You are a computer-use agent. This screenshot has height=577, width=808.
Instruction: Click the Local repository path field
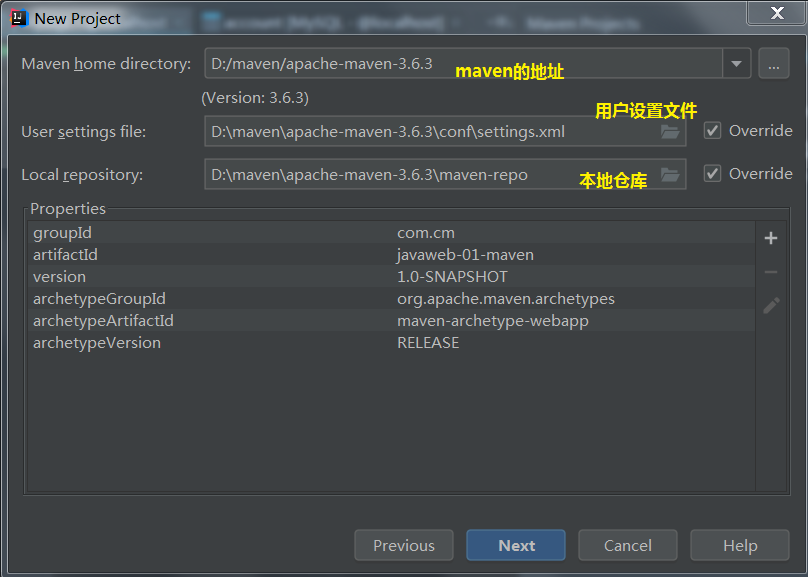coord(445,175)
